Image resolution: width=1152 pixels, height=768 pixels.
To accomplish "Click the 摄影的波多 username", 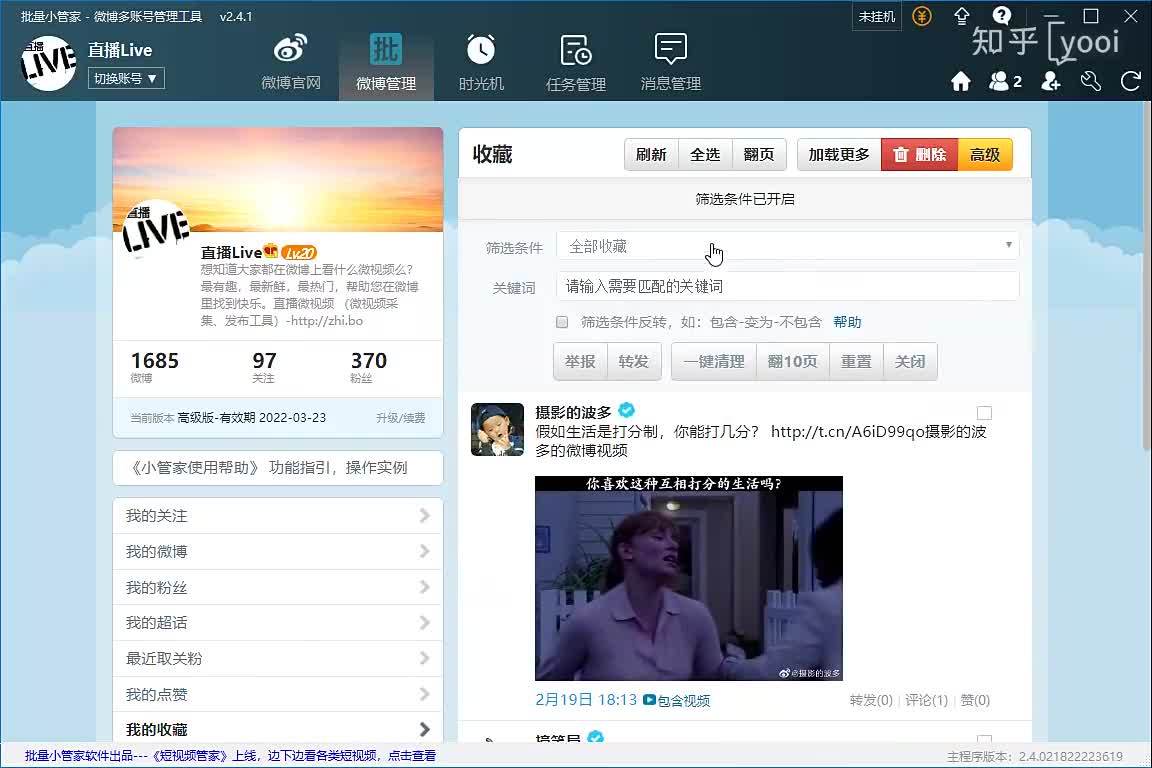I will [x=573, y=412].
